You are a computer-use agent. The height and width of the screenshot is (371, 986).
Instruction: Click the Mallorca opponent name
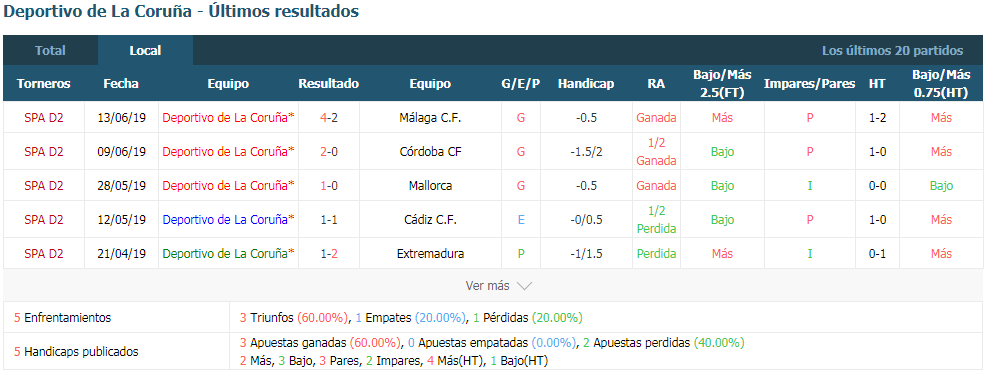(x=430, y=186)
